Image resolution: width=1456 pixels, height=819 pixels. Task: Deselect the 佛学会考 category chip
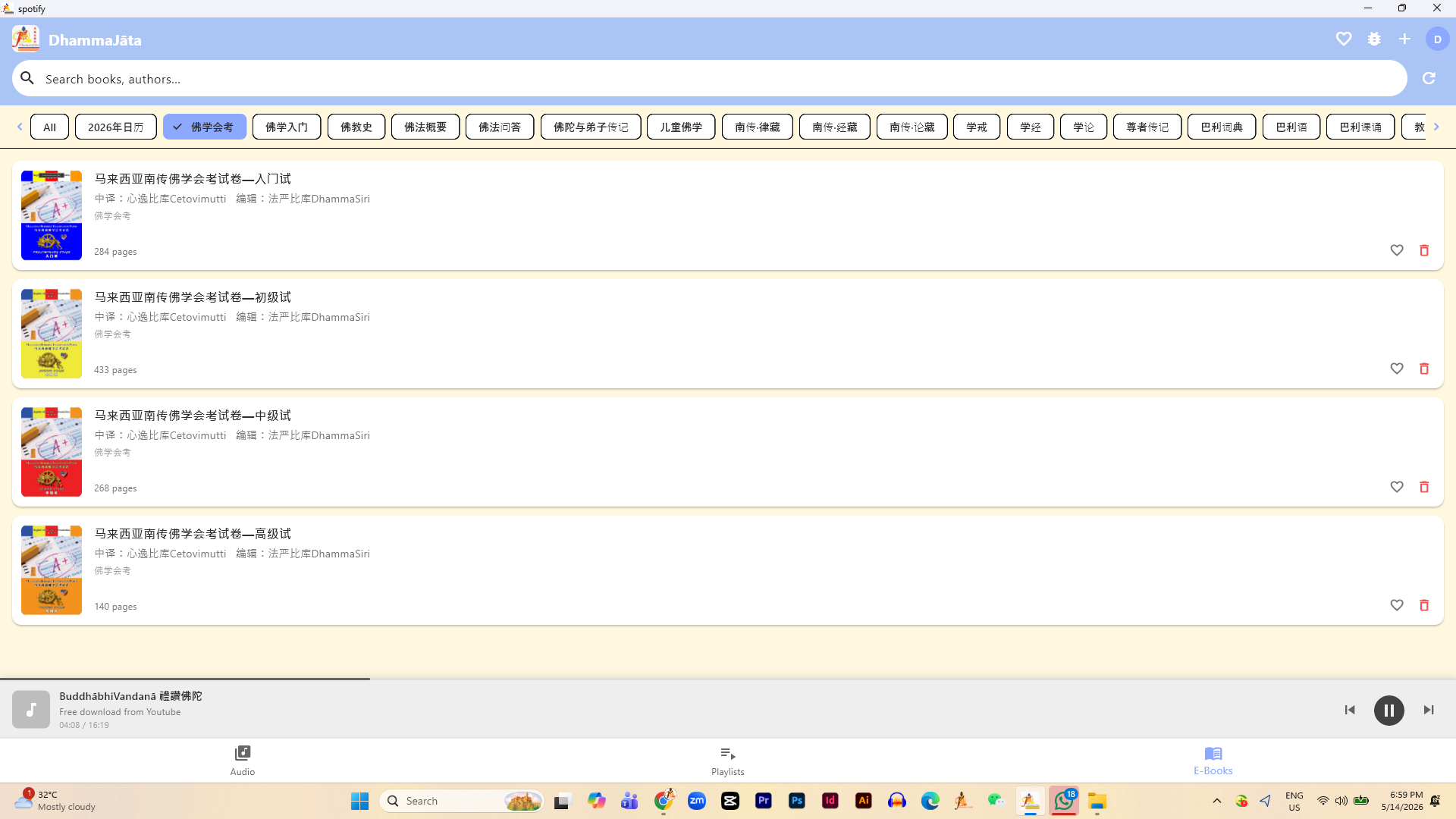pyautogui.click(x=205, y=127)
